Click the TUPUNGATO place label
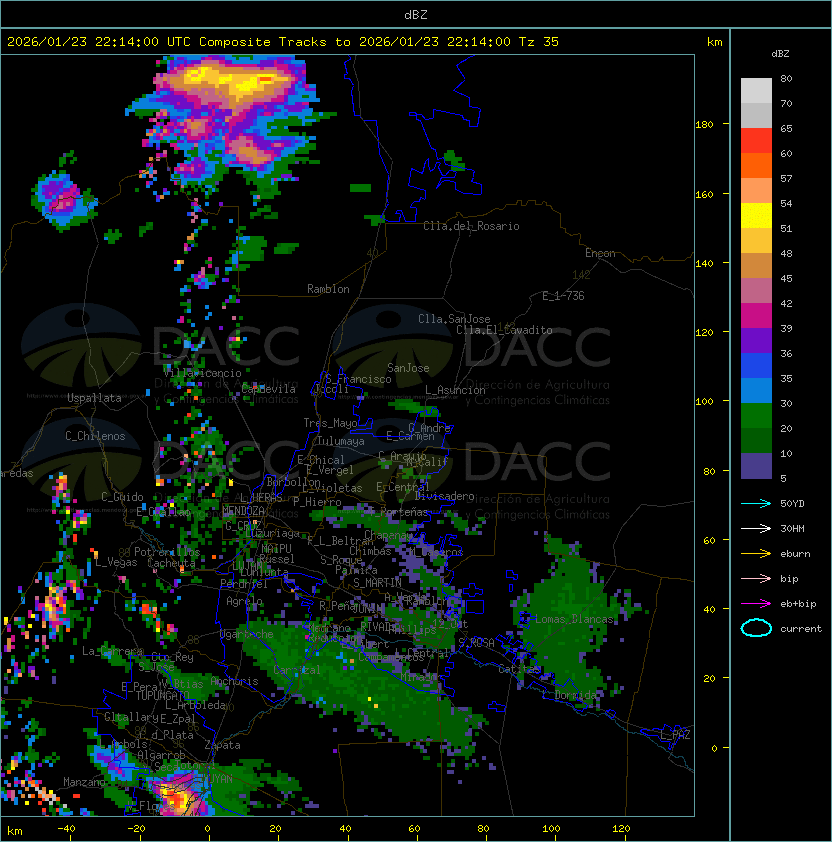 (162, 695)
